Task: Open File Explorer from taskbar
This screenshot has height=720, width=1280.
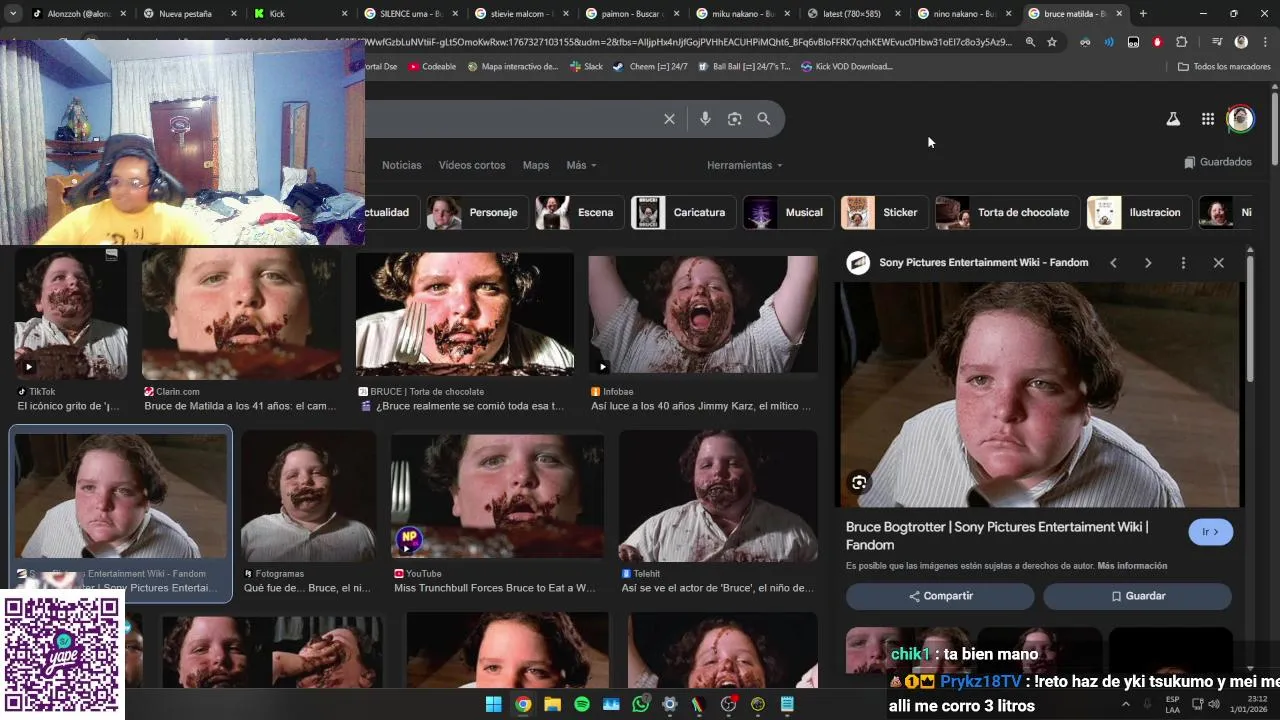Action: 552,704
